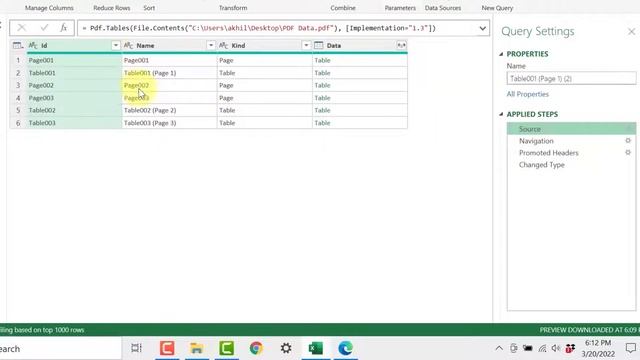Close the Query Settings pane
Viewport: 640px width, 360px height.
click(631, 31)
